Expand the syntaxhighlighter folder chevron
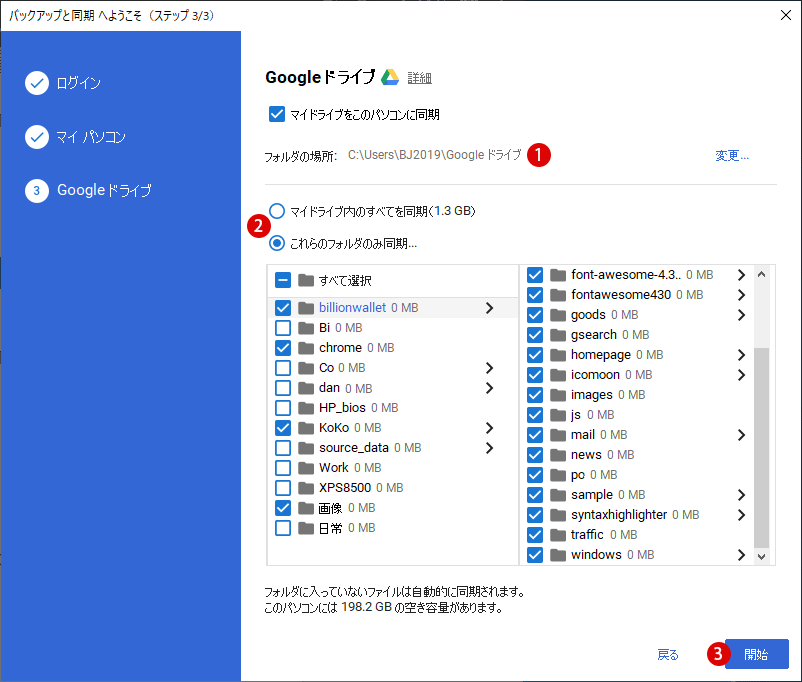Viewport: 802px width, 682px height. [742, 515]
